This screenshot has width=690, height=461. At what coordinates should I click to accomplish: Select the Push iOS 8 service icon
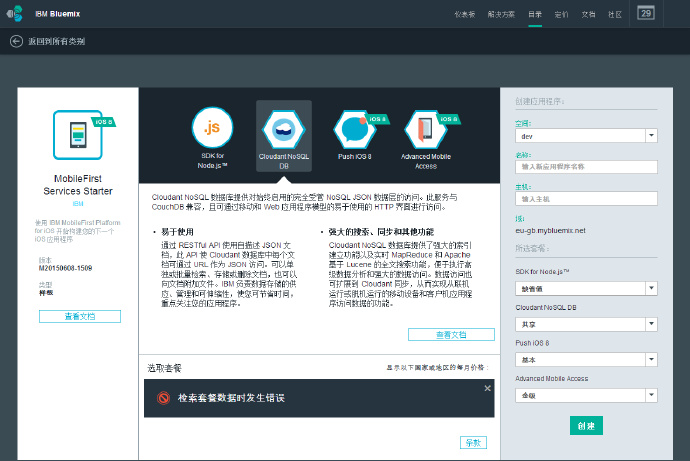point(355,129)
